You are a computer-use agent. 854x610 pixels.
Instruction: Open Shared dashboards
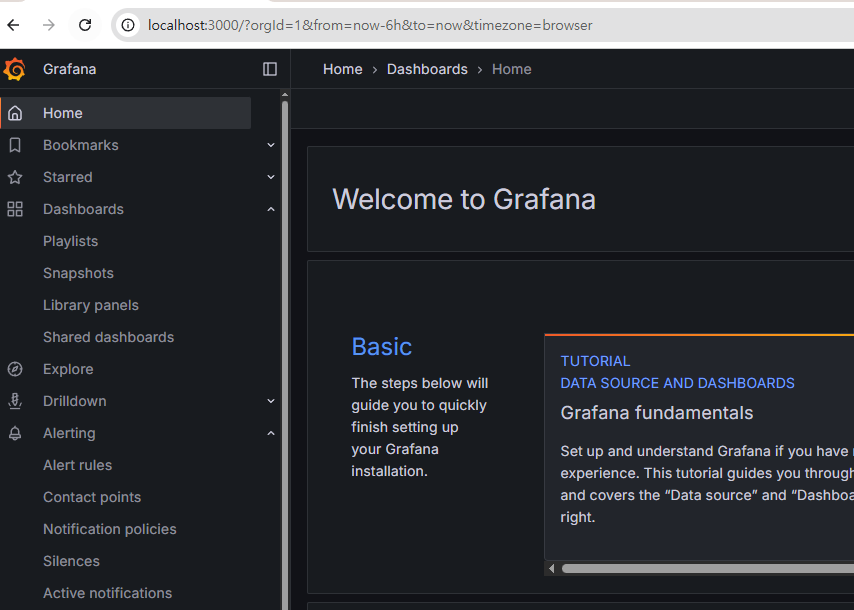(108, 337)
